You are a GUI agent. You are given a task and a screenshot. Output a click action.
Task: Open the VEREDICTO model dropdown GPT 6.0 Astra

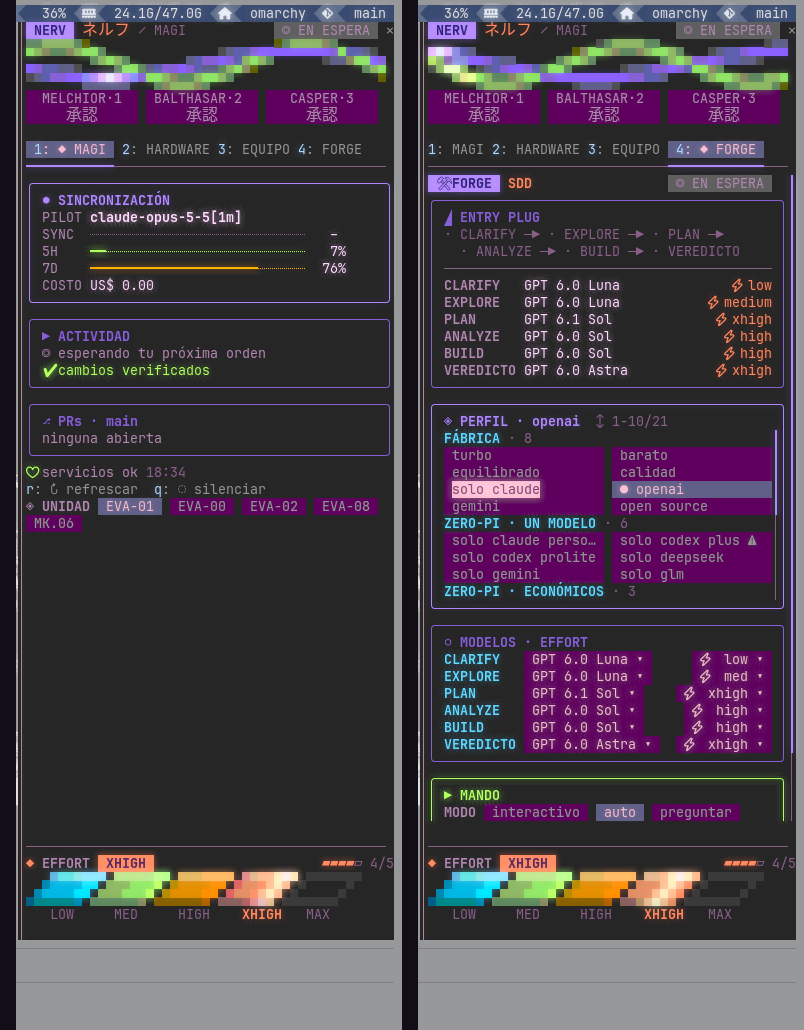click(x=592, y=745)
